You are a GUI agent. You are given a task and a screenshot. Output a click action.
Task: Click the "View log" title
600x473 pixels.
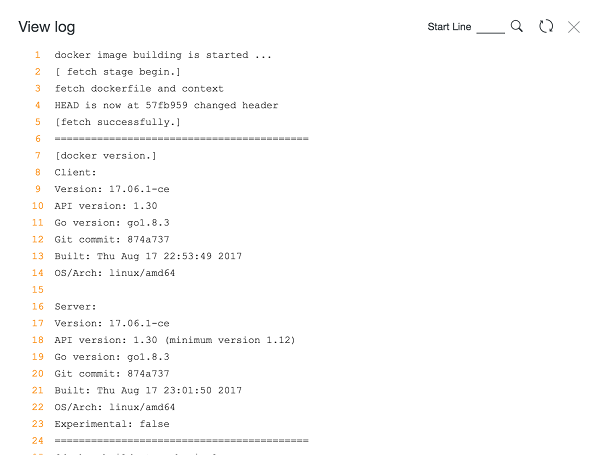tap(47, 27)
